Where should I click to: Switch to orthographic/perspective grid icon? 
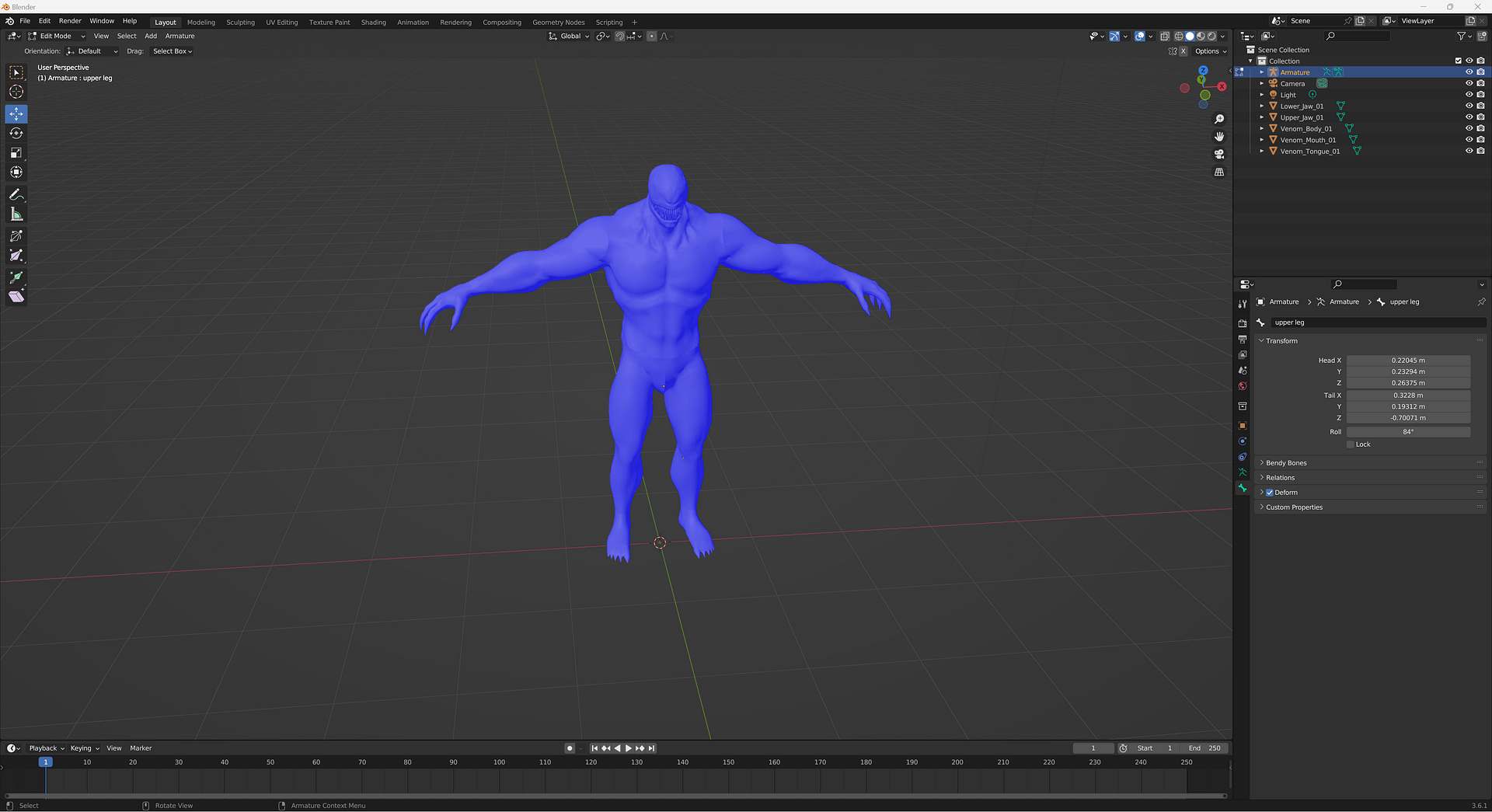point(1219,173)
